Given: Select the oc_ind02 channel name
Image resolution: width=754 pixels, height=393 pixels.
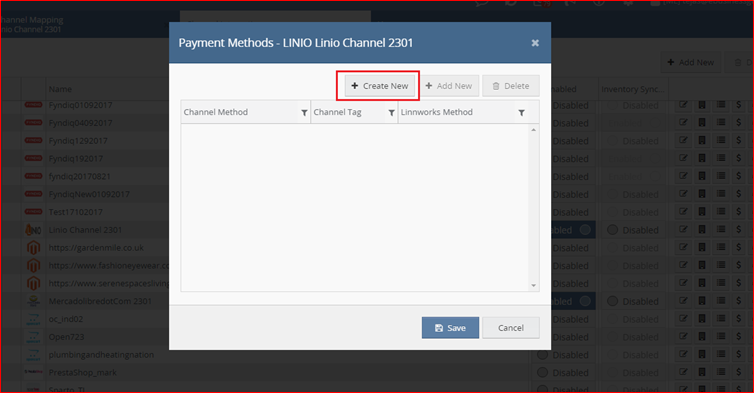Looking at the screenshot, I should click(x=65, y=319).
